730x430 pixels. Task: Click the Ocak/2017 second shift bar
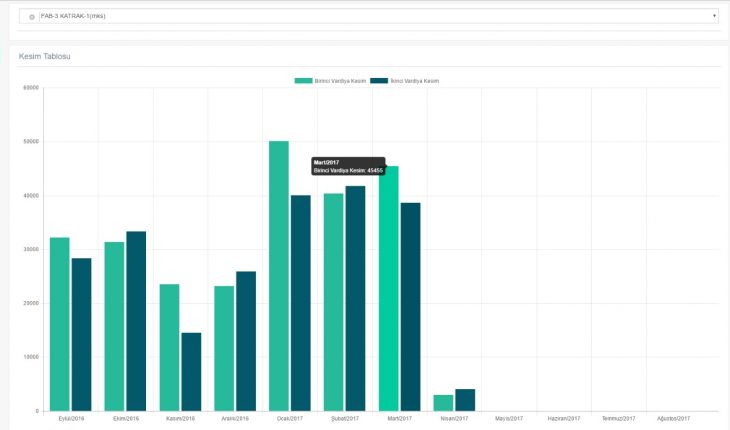tap(300, 303)
